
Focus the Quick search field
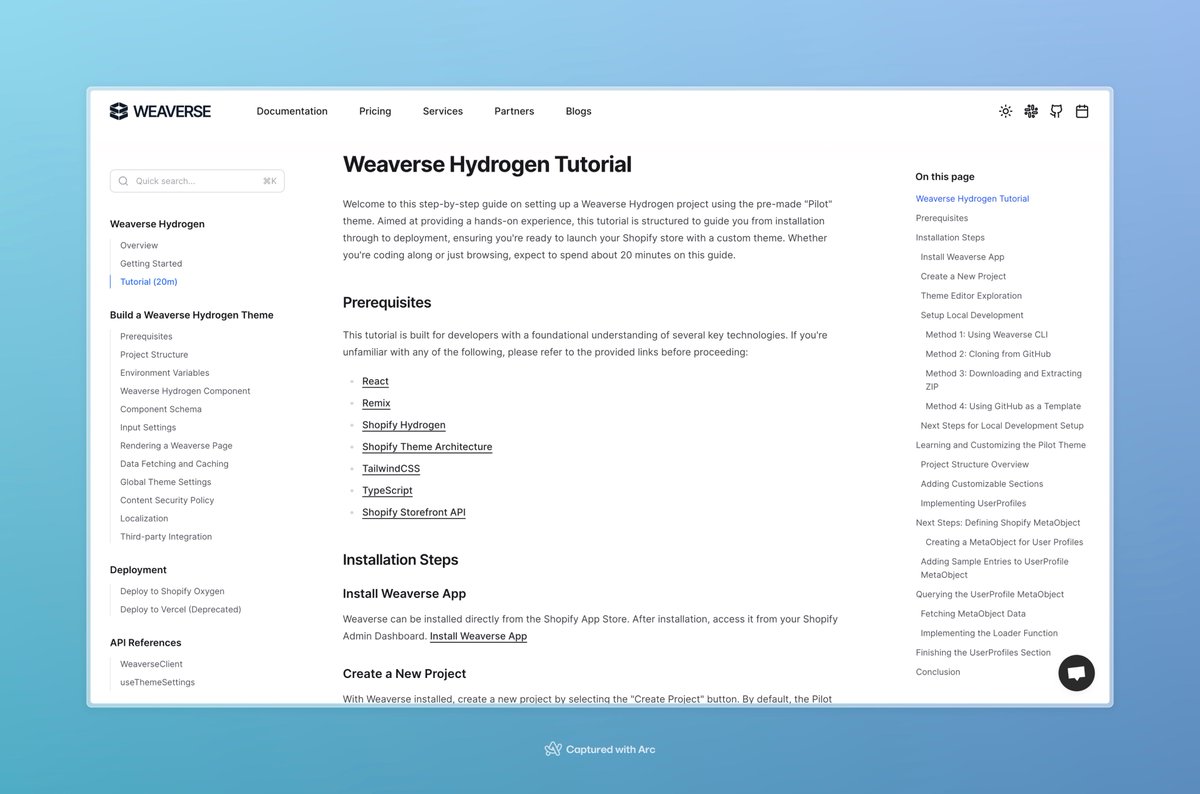click(x=197, y=181)
